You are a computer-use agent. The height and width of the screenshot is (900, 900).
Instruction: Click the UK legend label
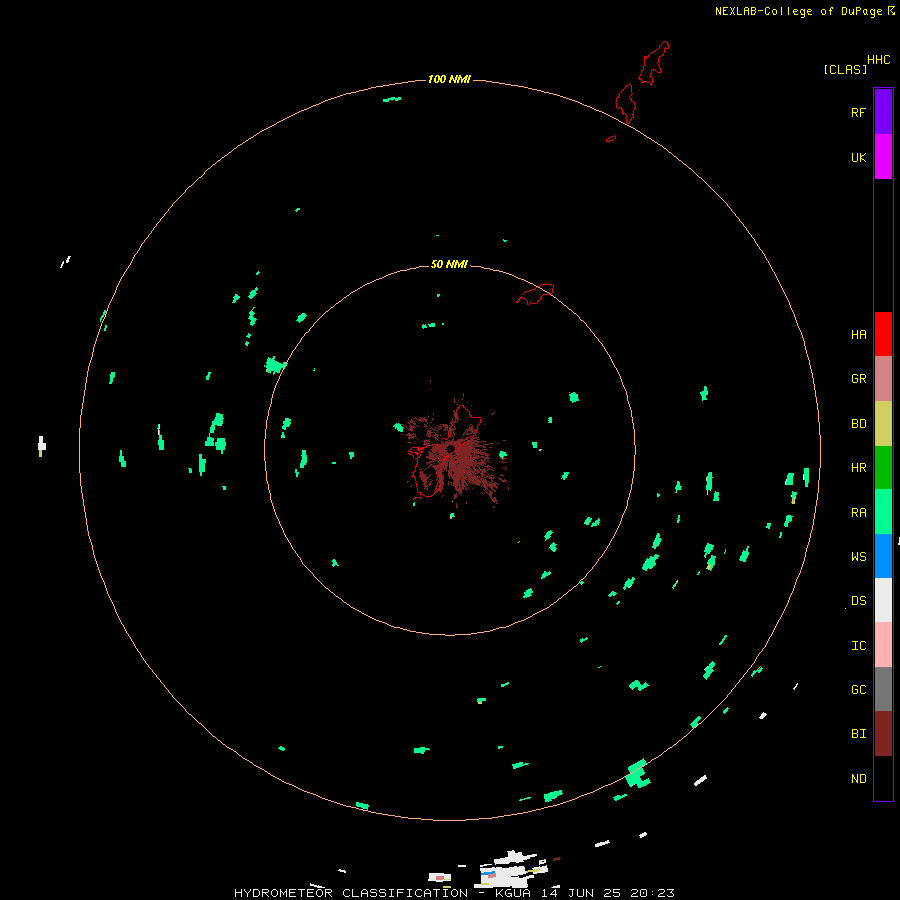click(x=858, y=157)
